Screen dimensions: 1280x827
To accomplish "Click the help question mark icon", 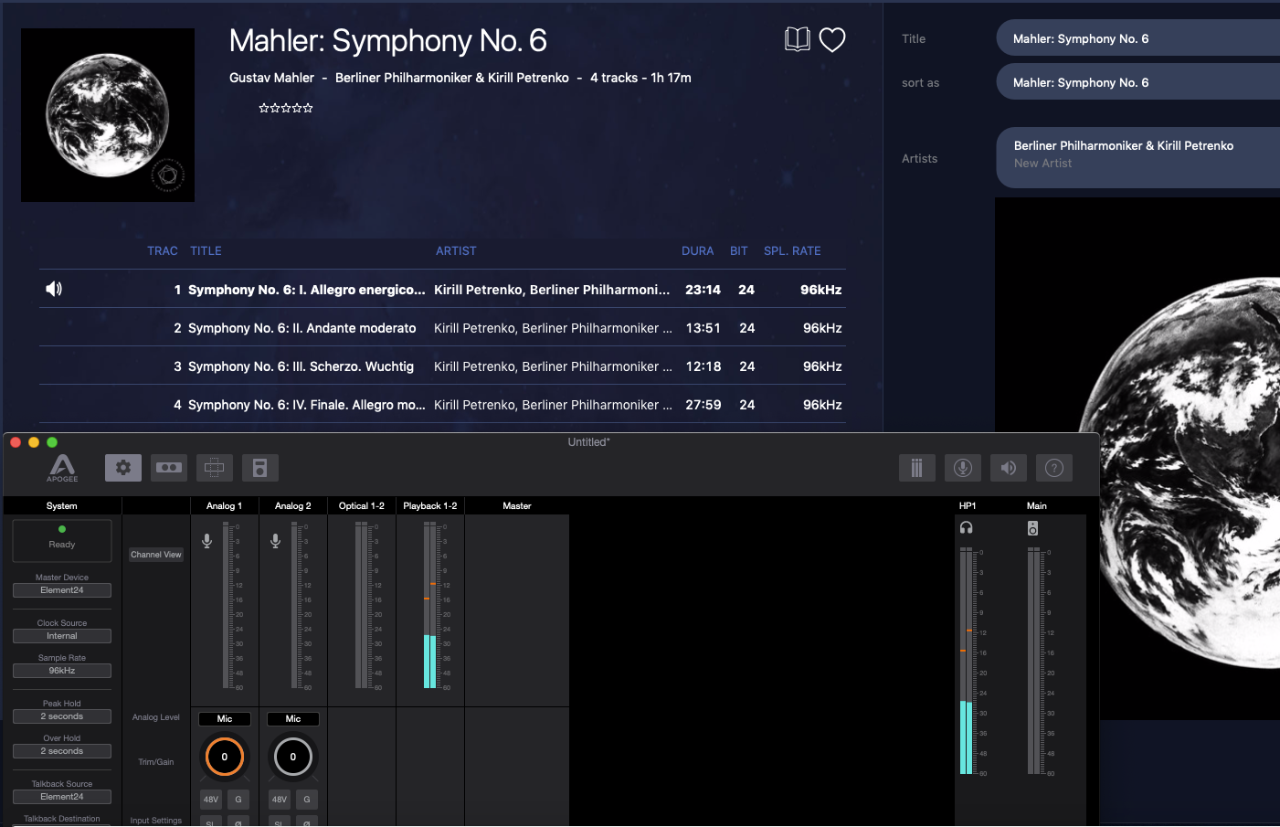I will click(x=1054, y=467).
